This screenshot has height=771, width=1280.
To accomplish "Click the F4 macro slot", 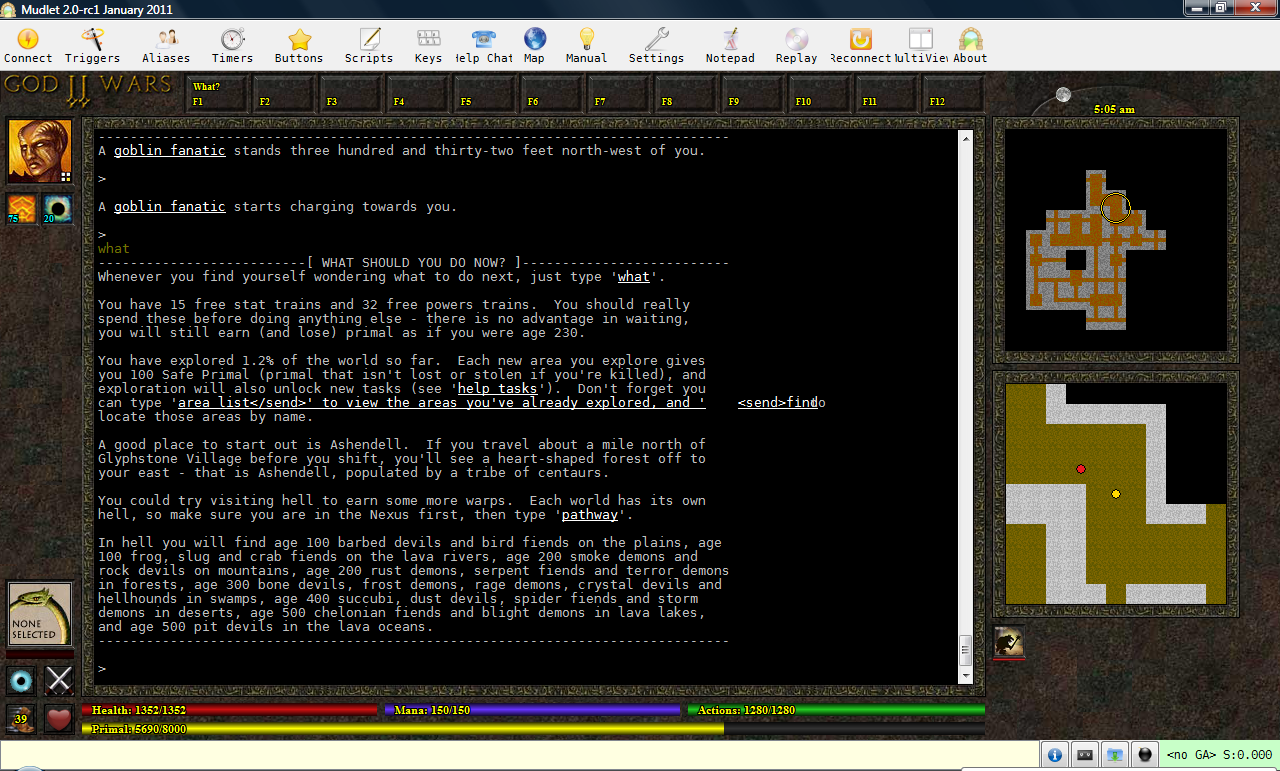I will 418,94.
